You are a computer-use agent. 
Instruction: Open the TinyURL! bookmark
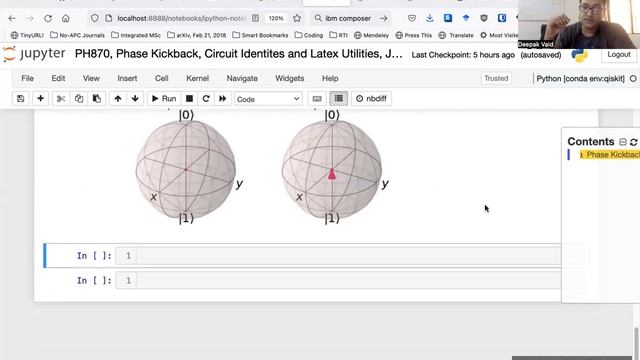[x=27, y=35]
